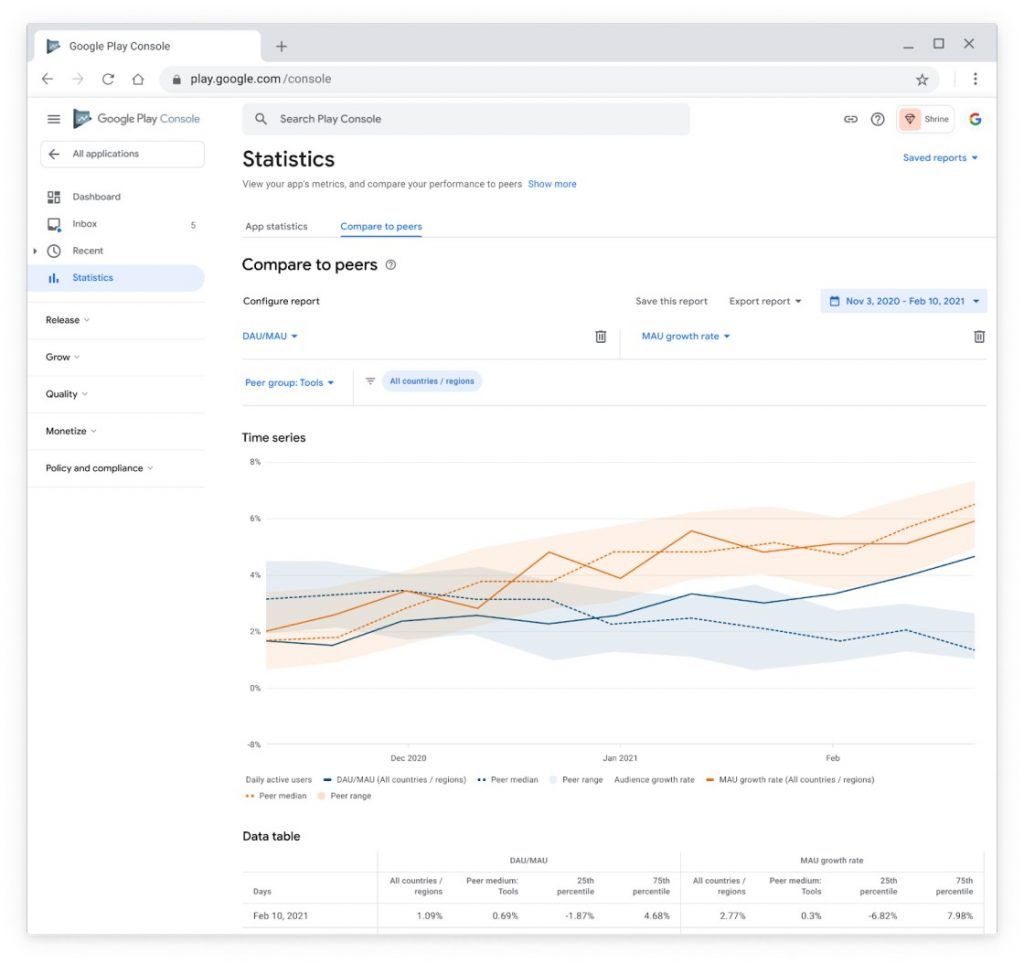Open the Export report dropdown

(x=765, y=302)
